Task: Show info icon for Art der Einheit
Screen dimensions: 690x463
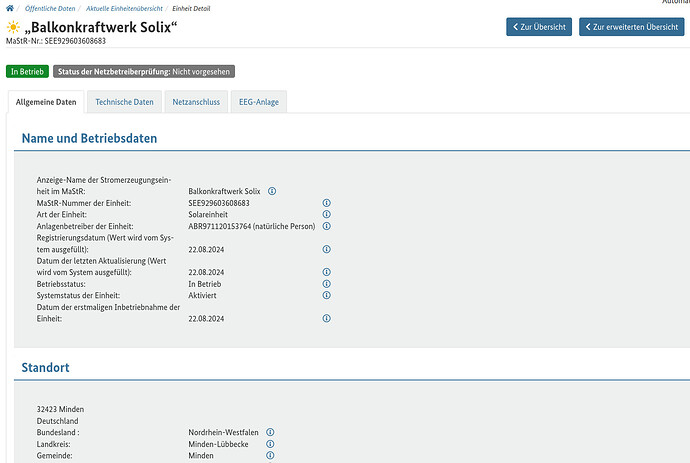Action: coord(327,214)
